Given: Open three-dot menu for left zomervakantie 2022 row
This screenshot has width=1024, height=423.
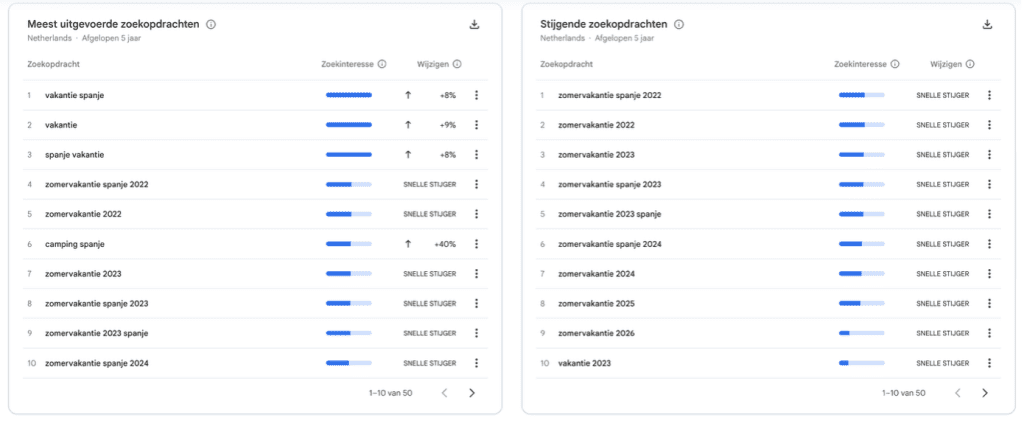Looking at the screenshot, I should pyautogui.click(x=477, y=214).
